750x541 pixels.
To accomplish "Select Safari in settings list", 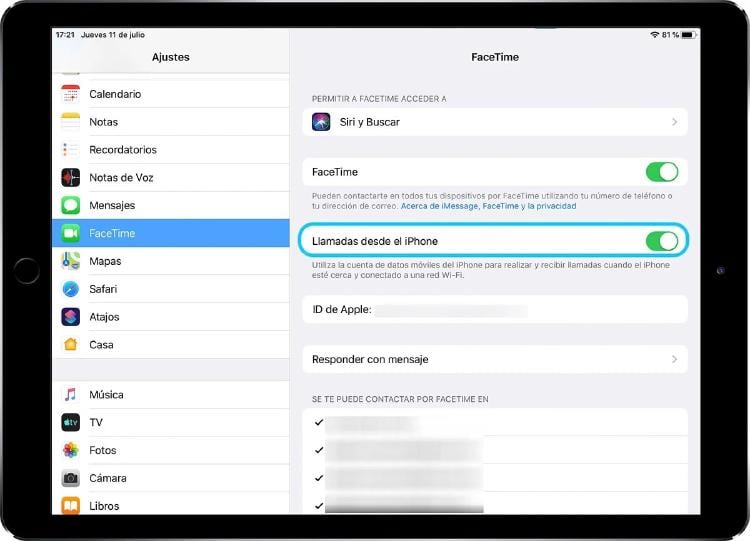I will [171, 289].
